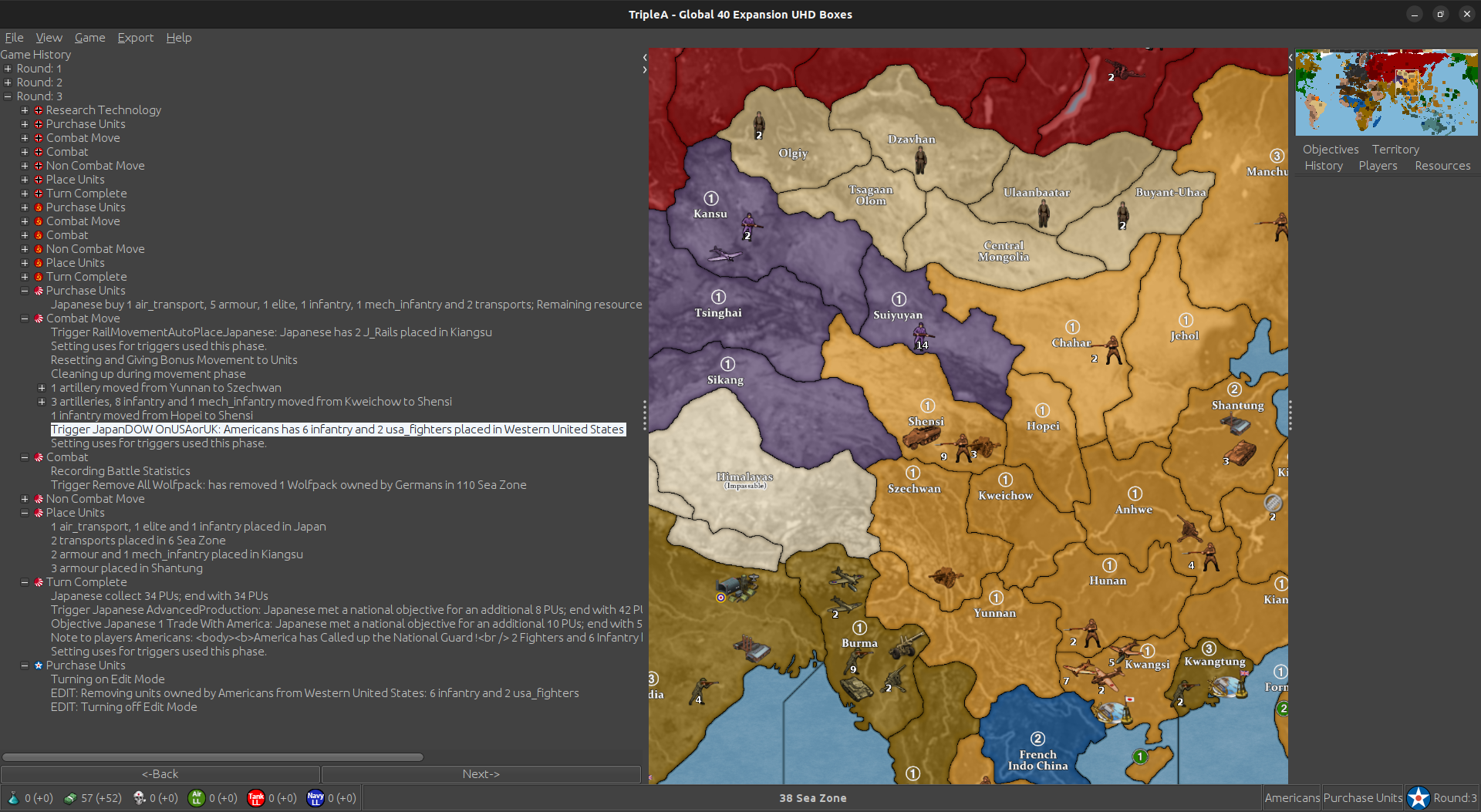This screenshot has width=1481, height=812.
Task: Click the production value circle in Sikang
Action: [727, 364]
